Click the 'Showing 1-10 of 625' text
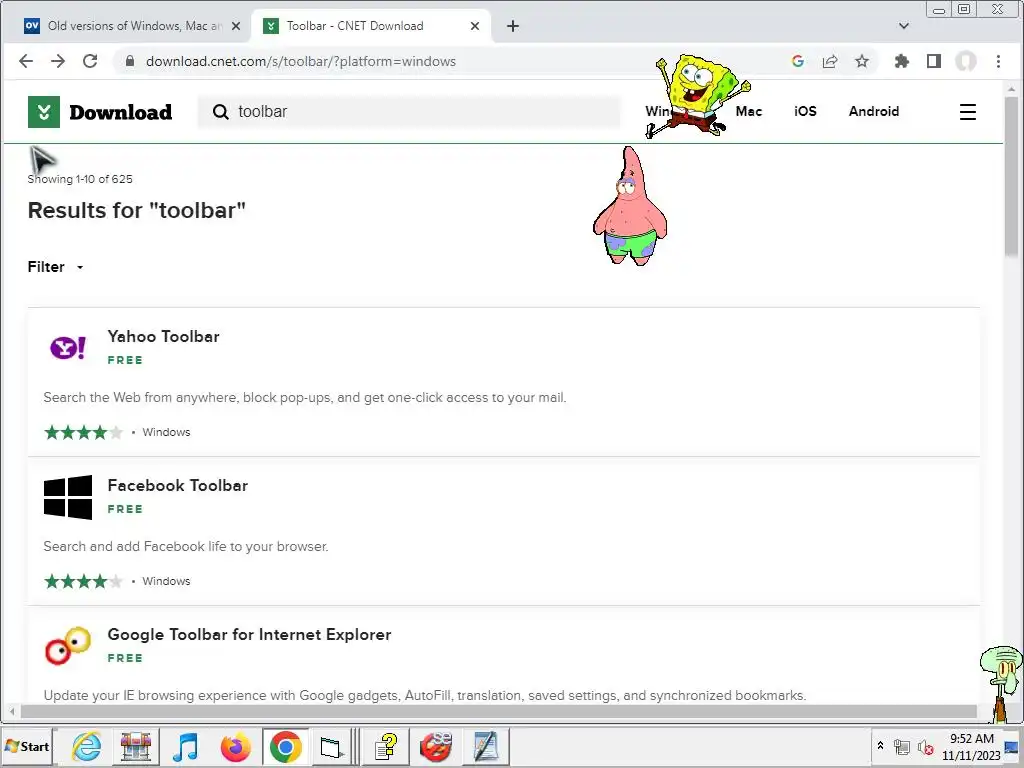This screenshot has height=768, width=1024. tap(80, 179)
